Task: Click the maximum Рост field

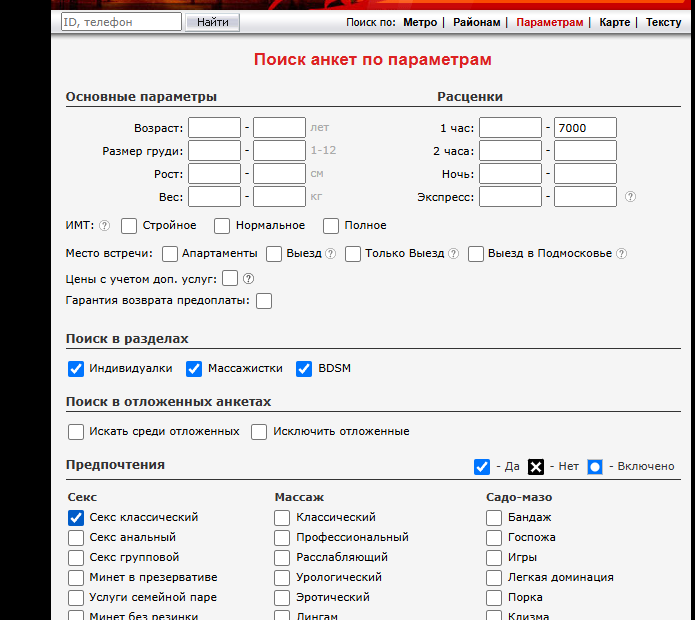Action: [279, 174]
